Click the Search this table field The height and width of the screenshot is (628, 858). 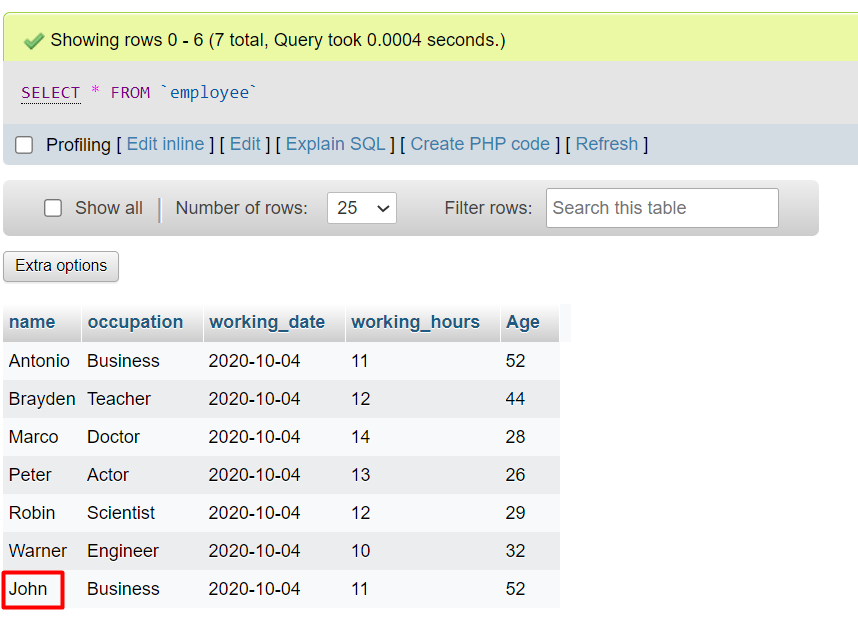[661, 208]
